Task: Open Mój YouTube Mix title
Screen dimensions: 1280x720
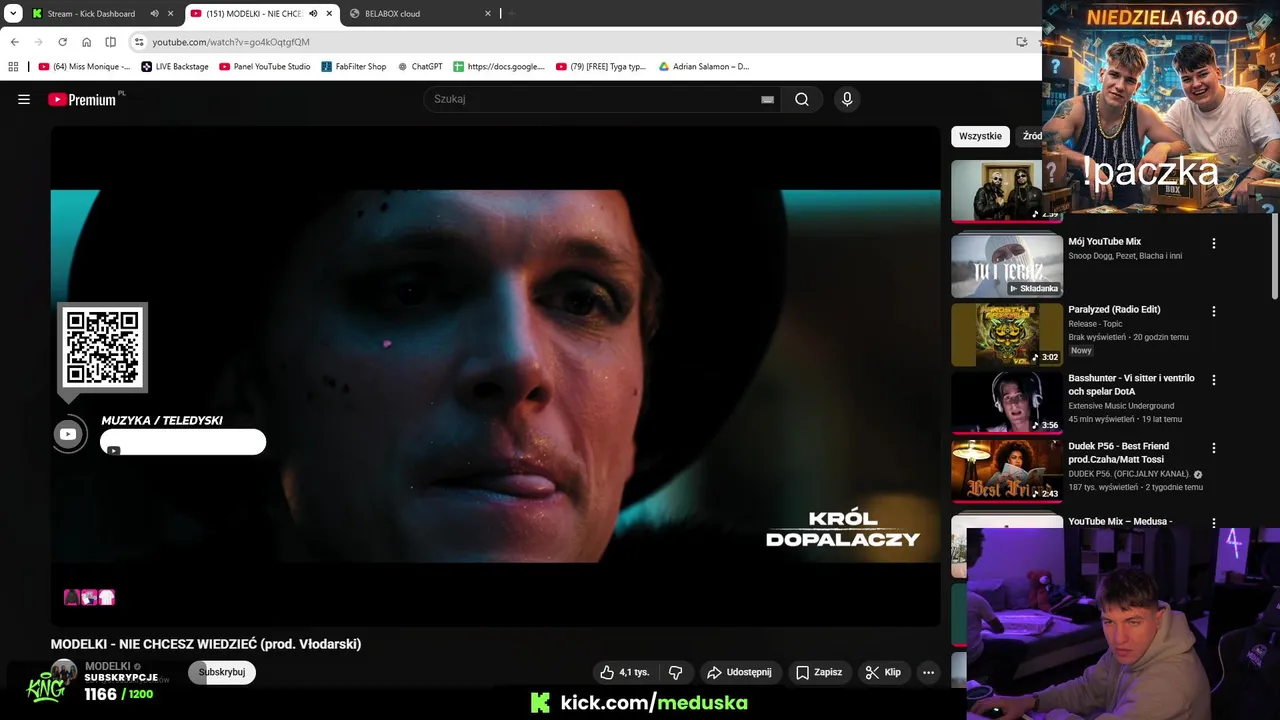Action: pyautogui.click(x=1104, y=241)
